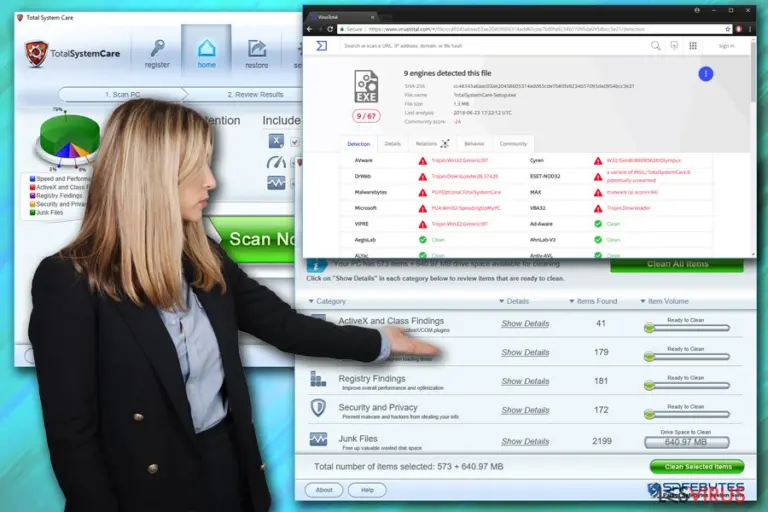Viewport: 768px width, 512px height.
Task: Open the About button
Action: pos(324,490)
